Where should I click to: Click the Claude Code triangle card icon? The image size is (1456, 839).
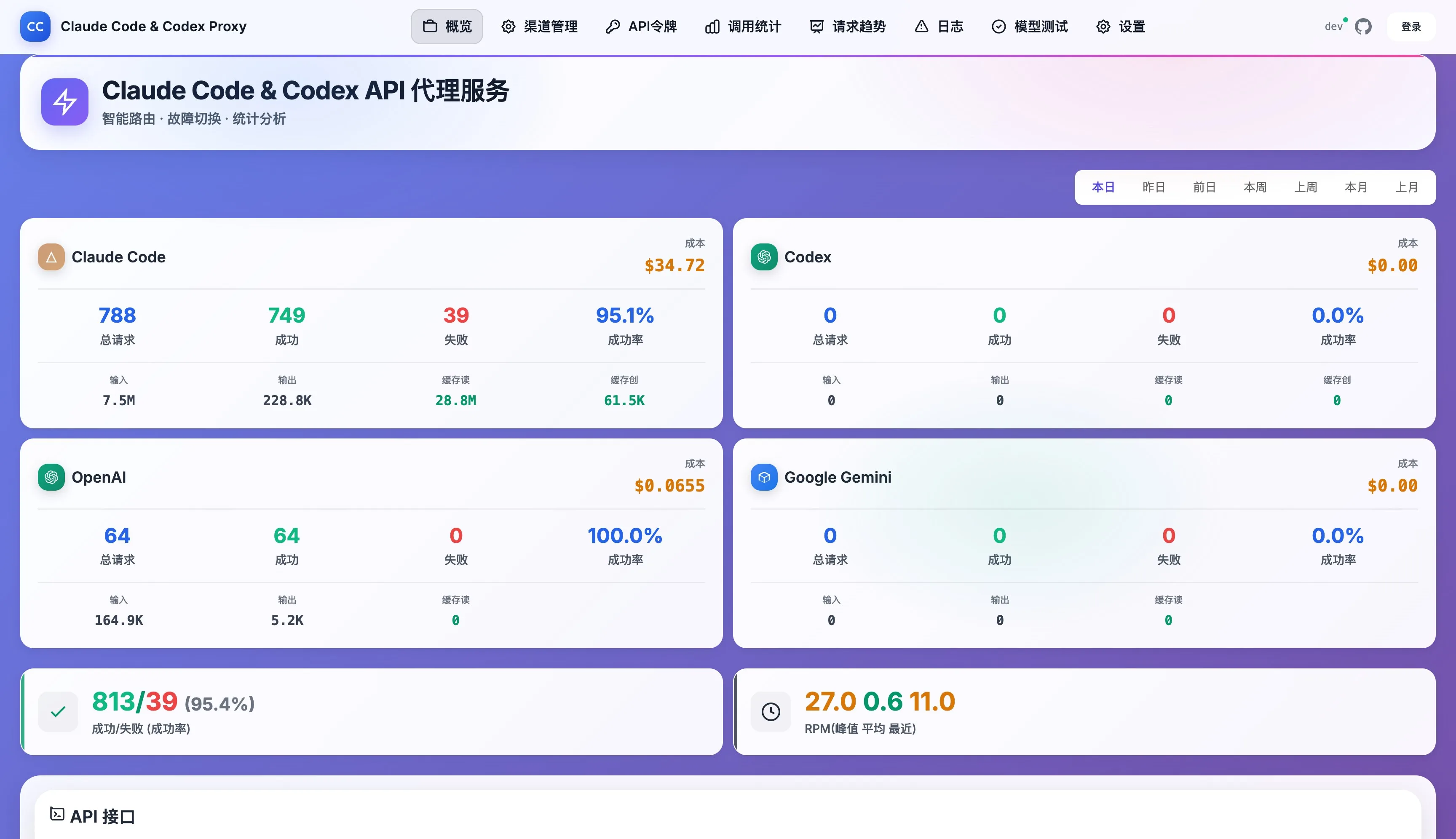[51, 257]
